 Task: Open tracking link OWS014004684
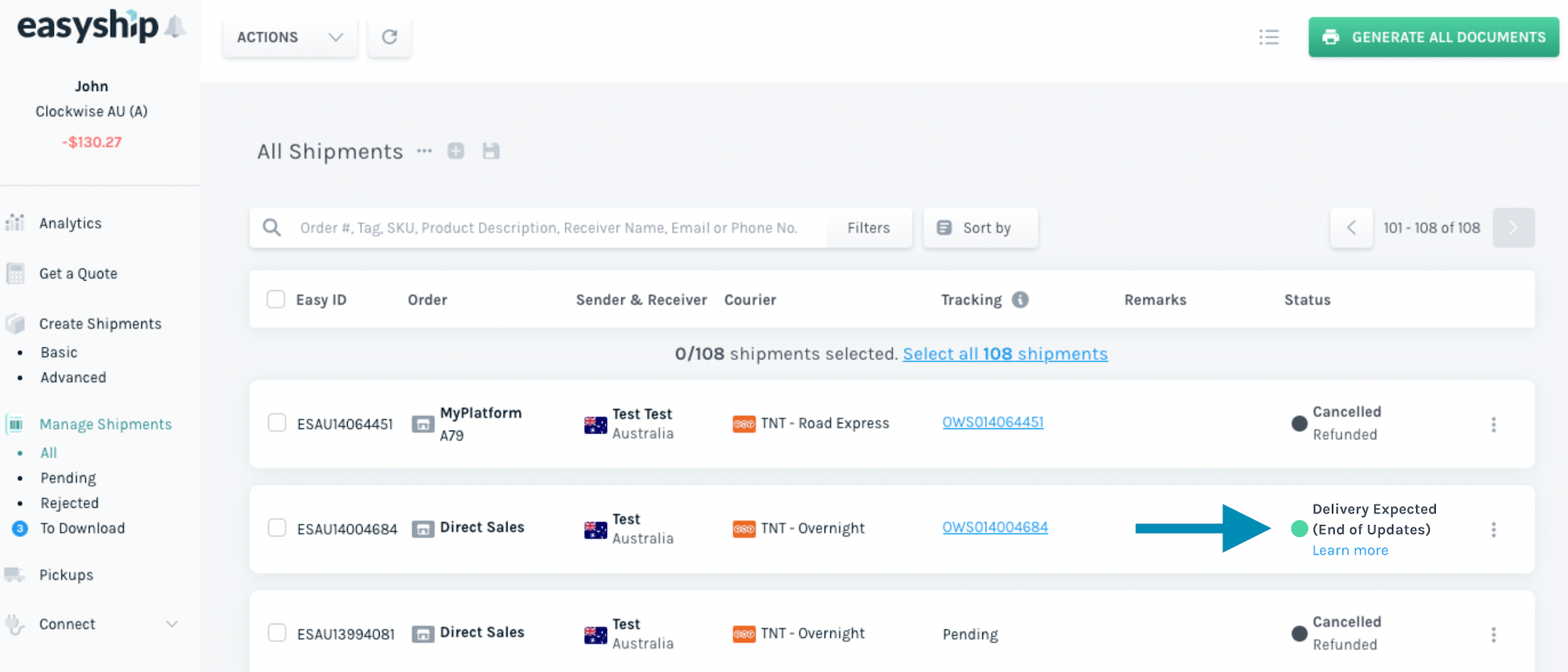pos(995,527)
